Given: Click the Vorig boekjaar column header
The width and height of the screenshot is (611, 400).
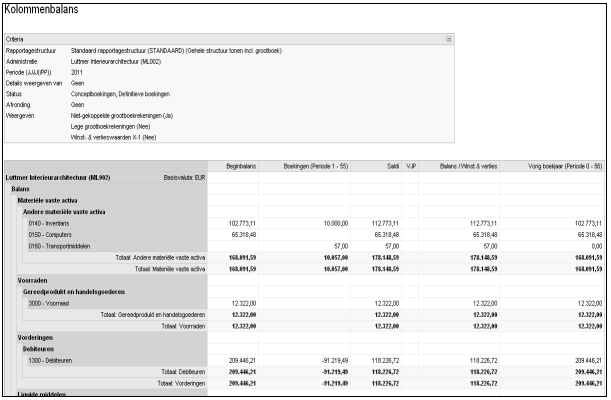Looking at the screenshot, I should [560, 166].
